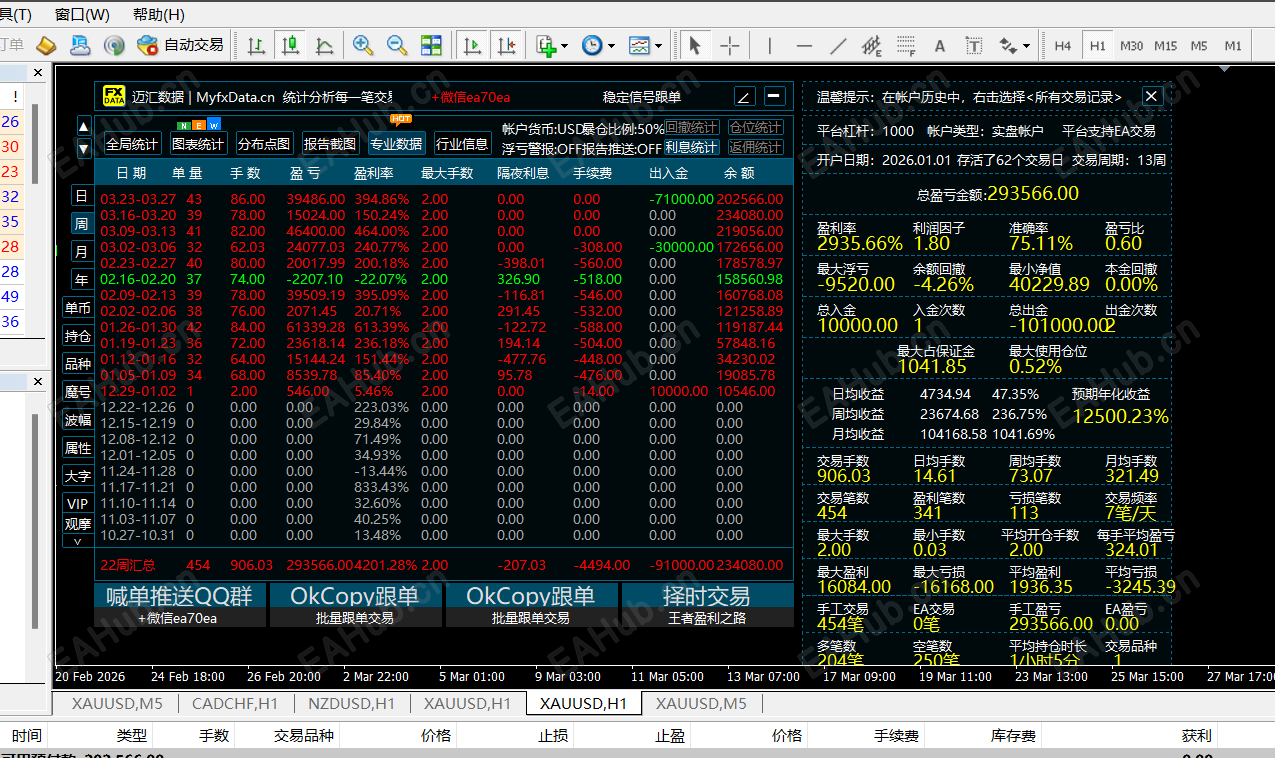Switch timeframe to M5

tap(1199, 45)
